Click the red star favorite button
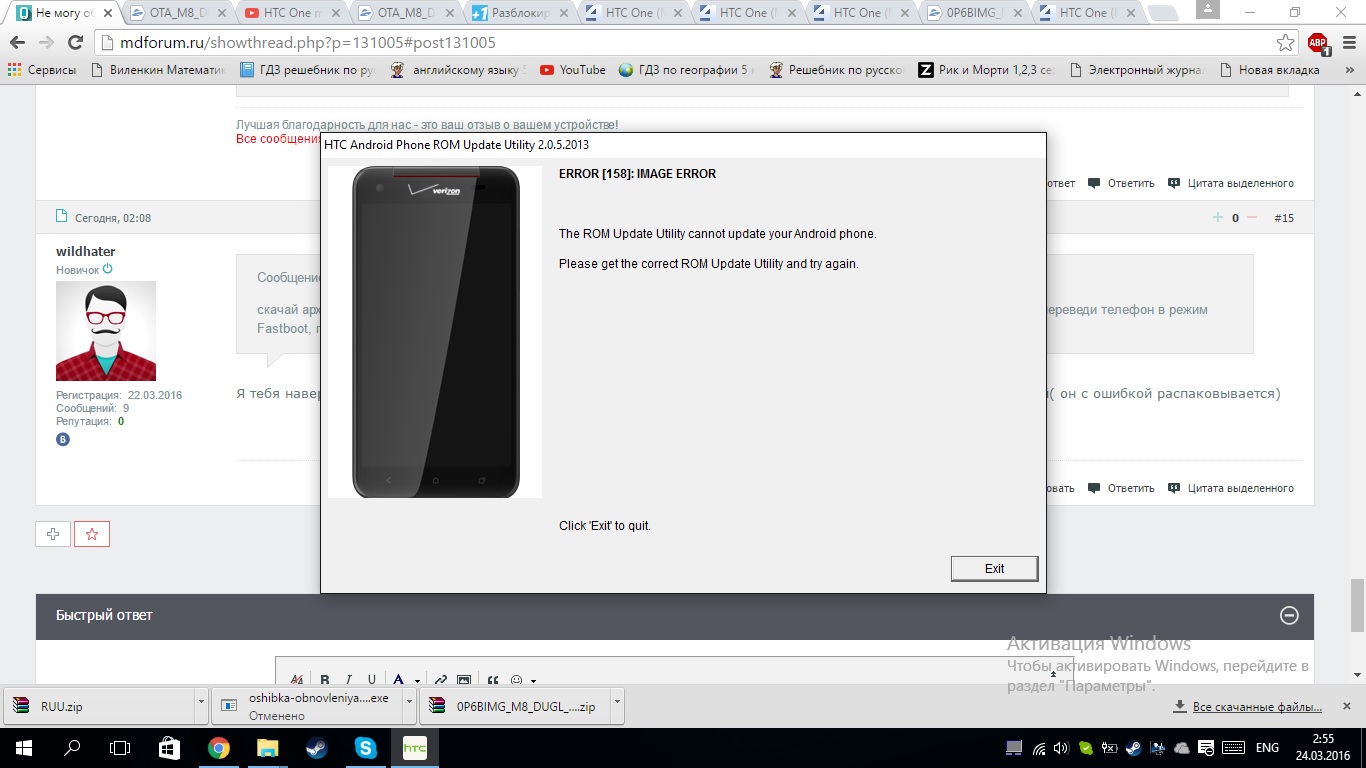1366x768 pixels. [x=92, y=534]
